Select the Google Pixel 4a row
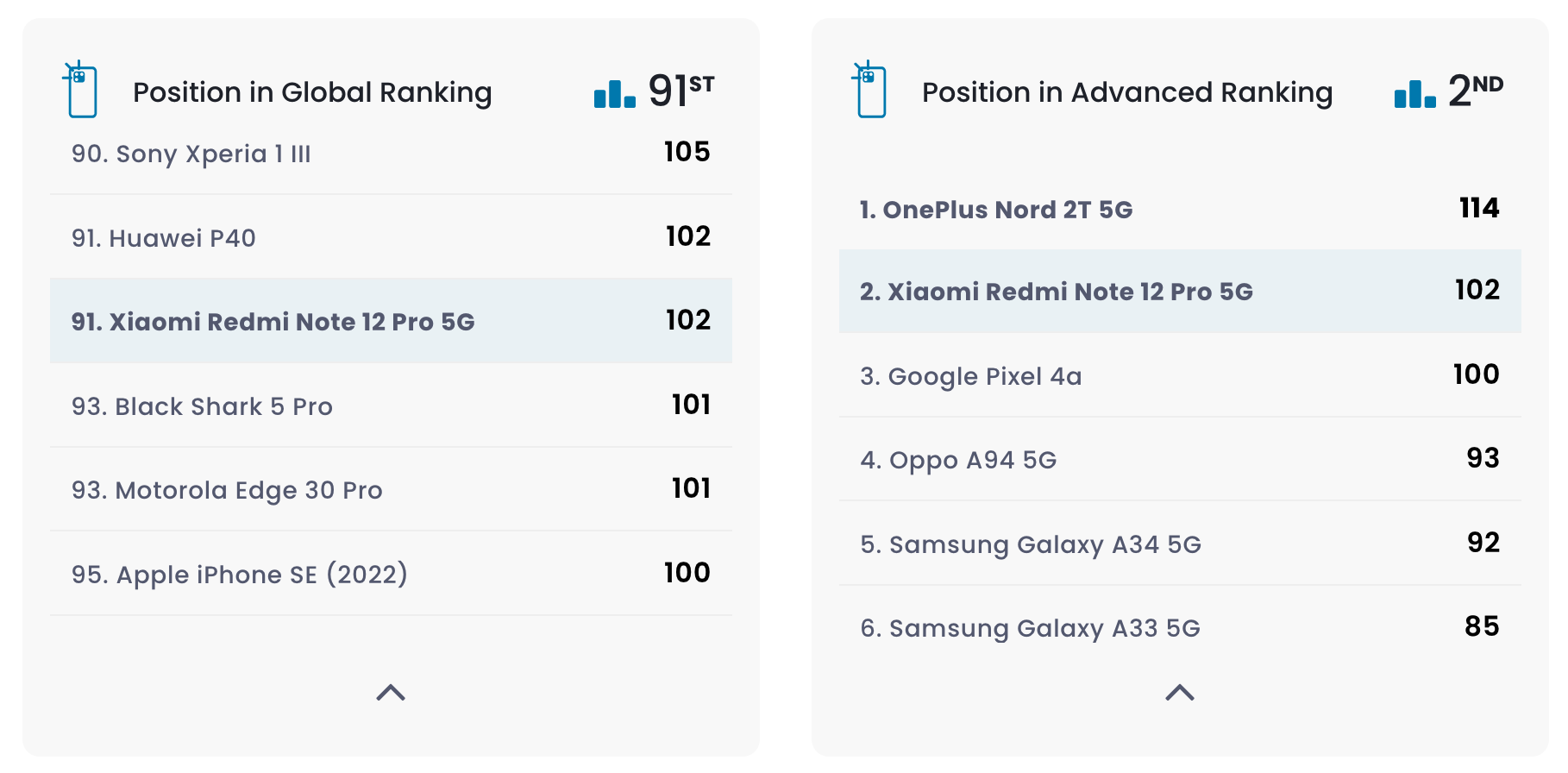This screenshot has width=1568, height=773. (x=970, y=376)
